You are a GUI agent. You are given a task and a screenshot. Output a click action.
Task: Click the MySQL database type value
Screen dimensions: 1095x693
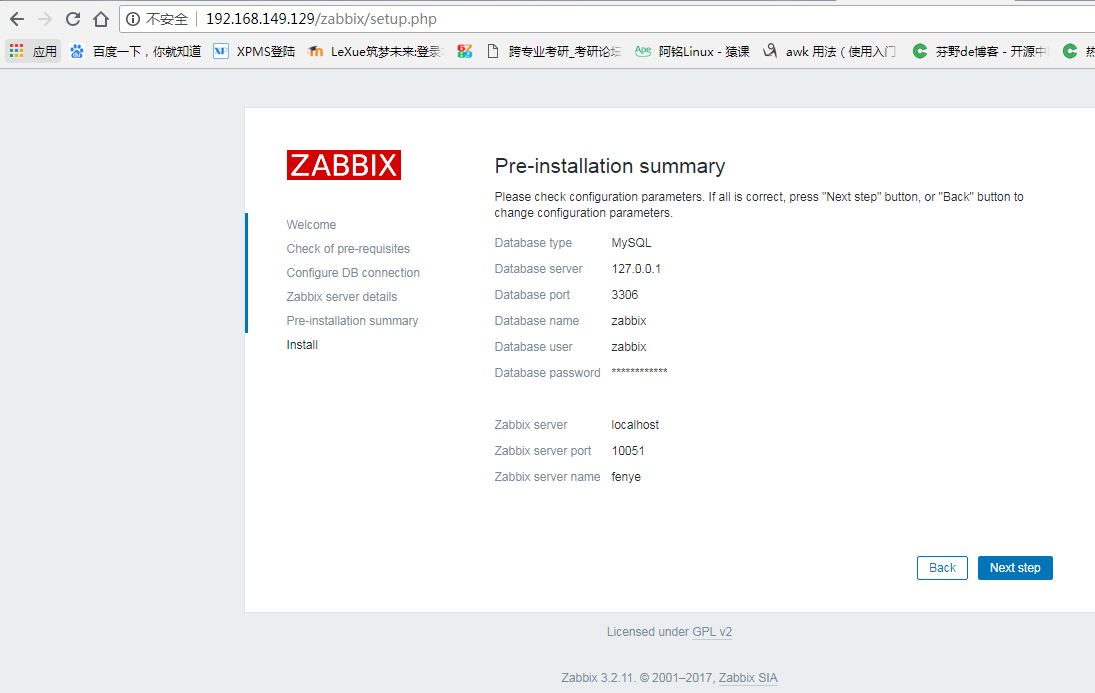coord(631,242)
